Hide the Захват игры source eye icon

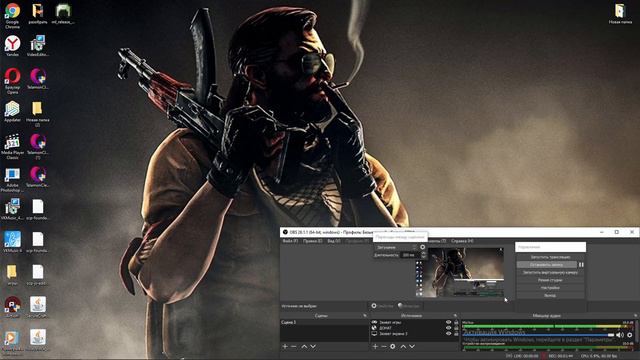click(449, 322)
